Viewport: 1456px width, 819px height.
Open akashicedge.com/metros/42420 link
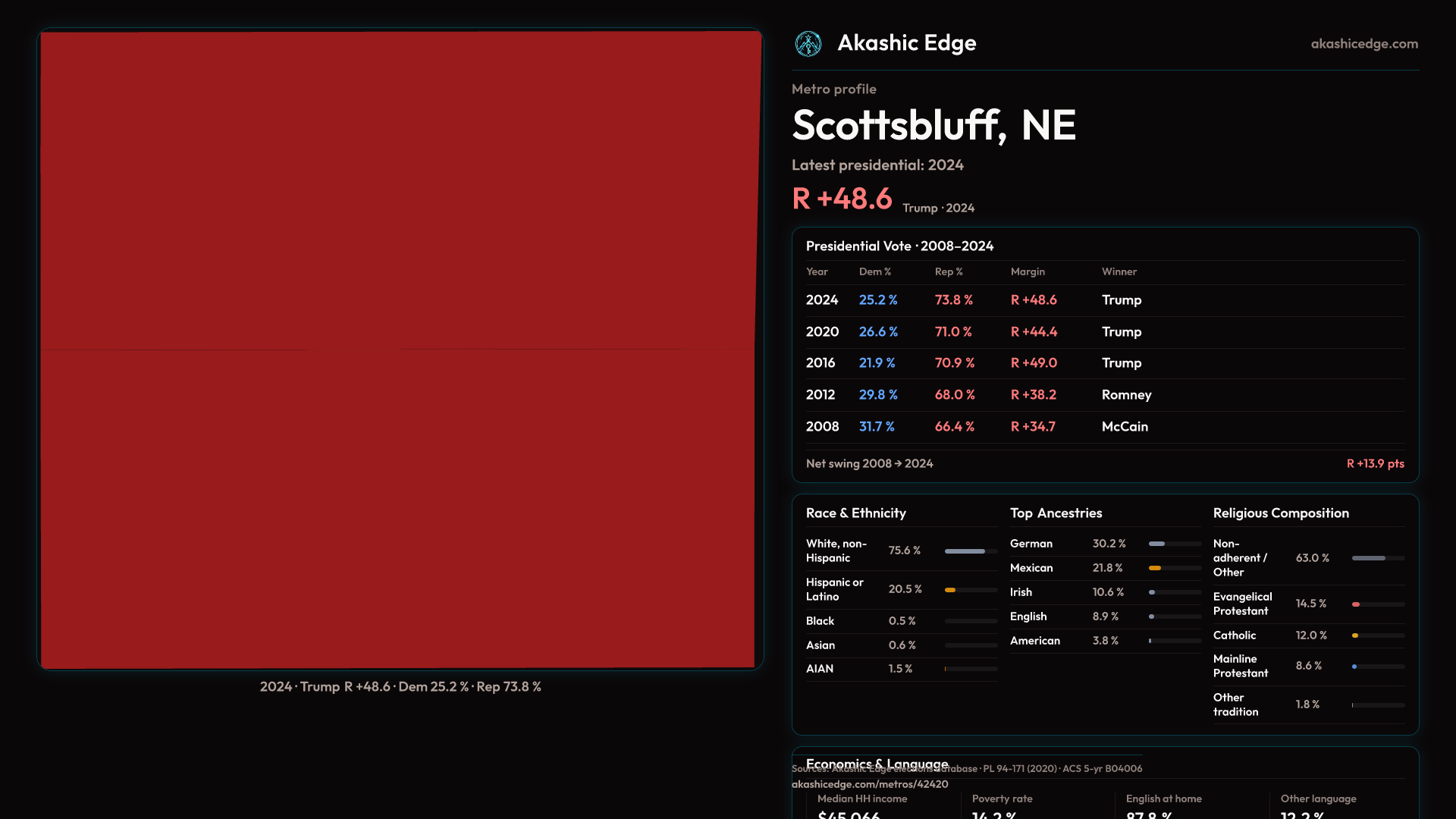[x=869, y=784]
